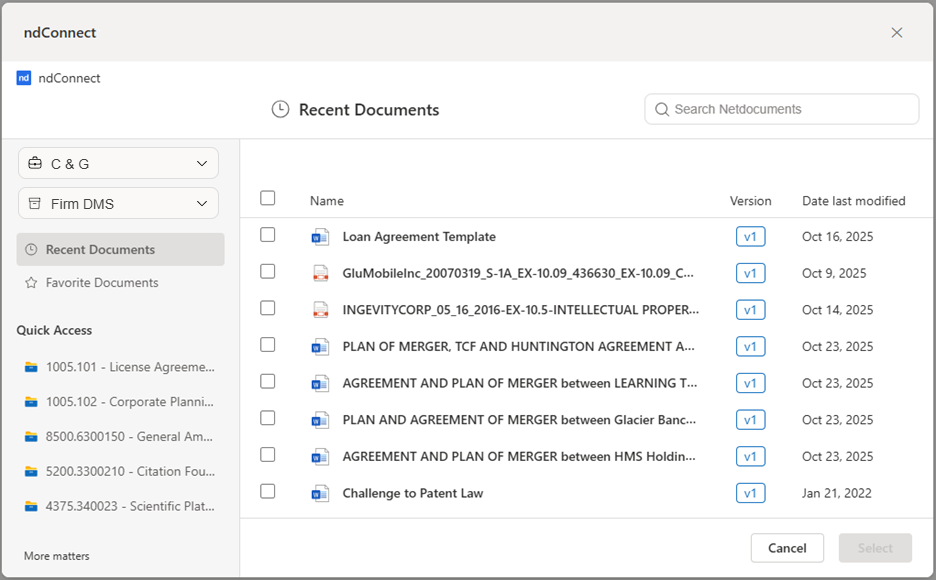Click the Oct 9, 2025 date cell
The image size is (937, 581).
click(x=834, y=273)
